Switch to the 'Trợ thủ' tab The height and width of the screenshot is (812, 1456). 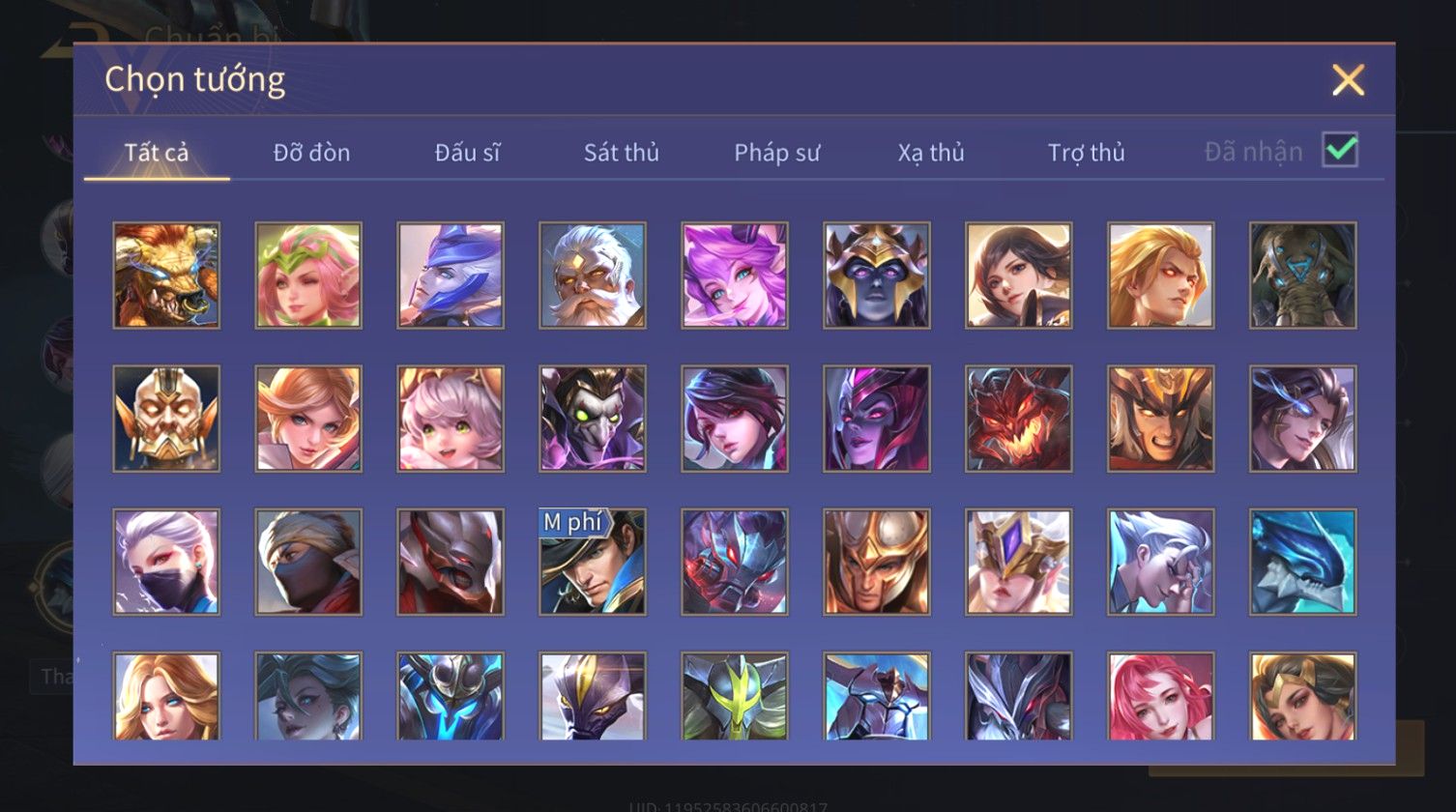[x=1087, y=152]
